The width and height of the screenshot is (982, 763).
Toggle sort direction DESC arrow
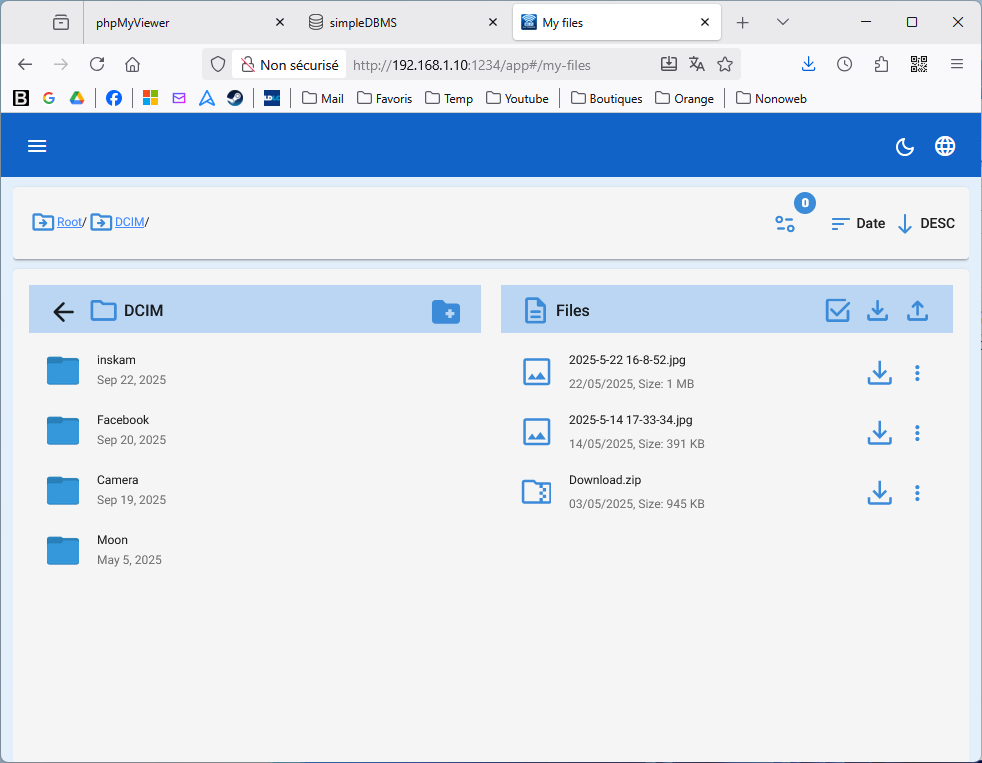[905, 224]
